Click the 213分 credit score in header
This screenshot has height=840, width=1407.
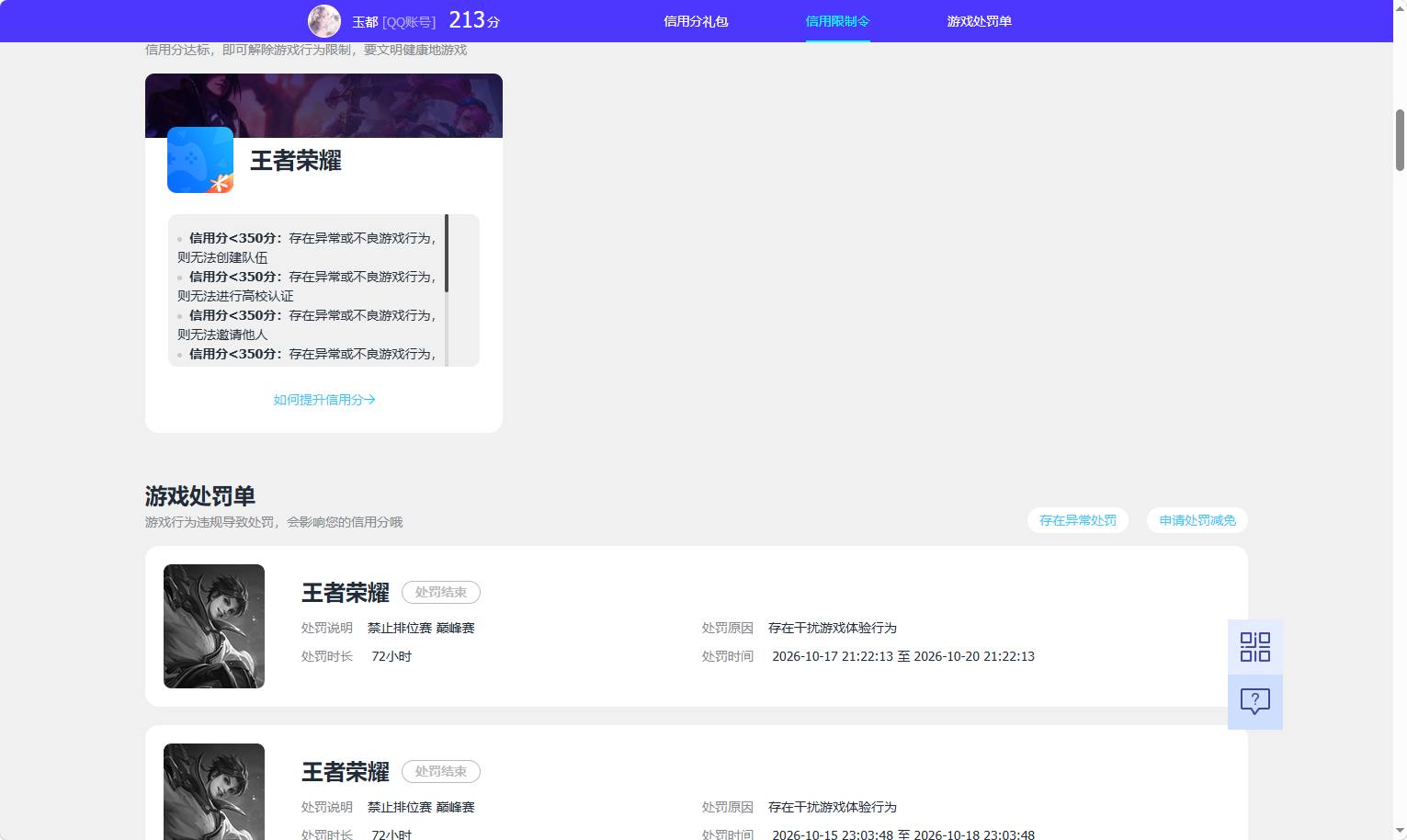click(x=474, y=20)
